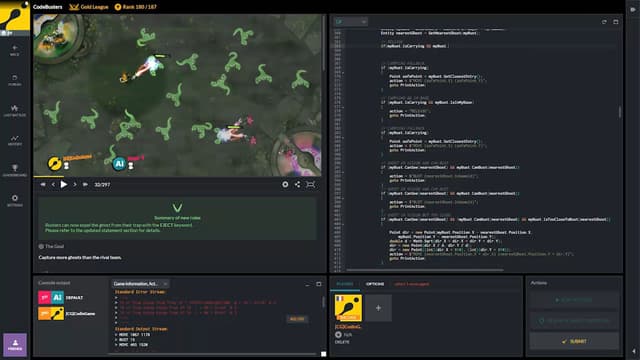Add a player with plus tile

click(378, 308)
